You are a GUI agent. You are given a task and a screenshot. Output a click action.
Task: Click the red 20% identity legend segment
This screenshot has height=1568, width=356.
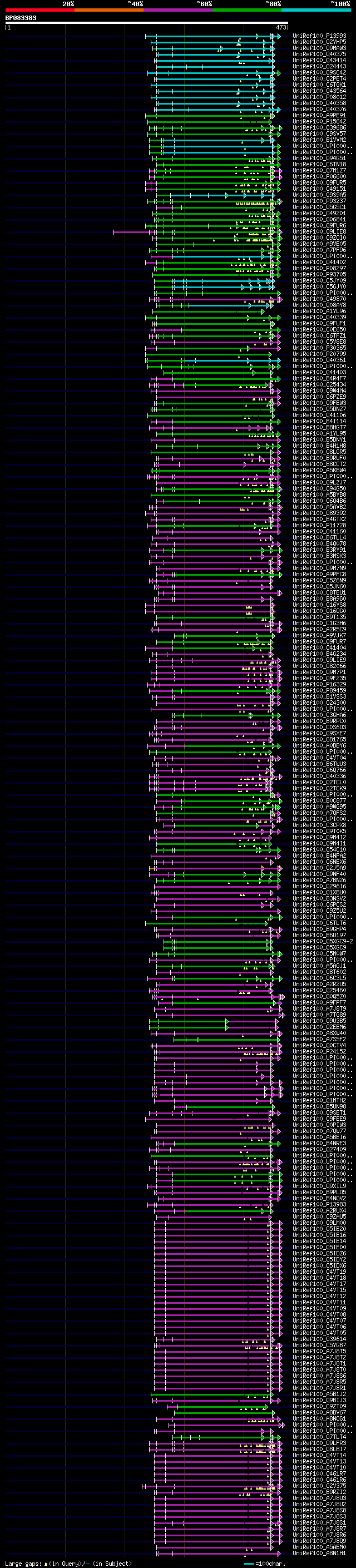[x=39, y=10]
